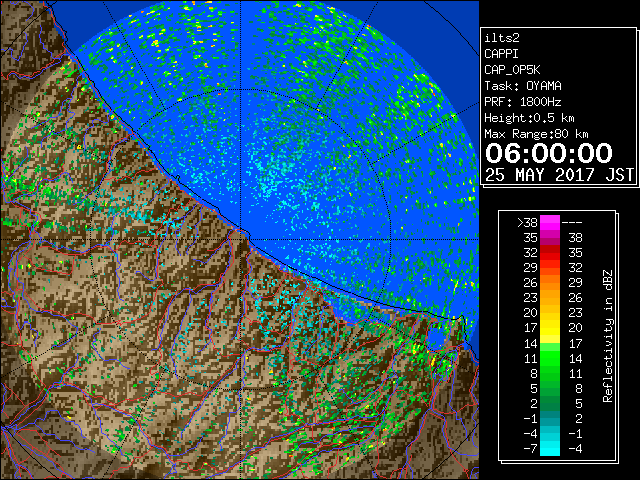
Task: Click the 'Reflectivity in dBZ' legend title
Action: coord(608,336)
